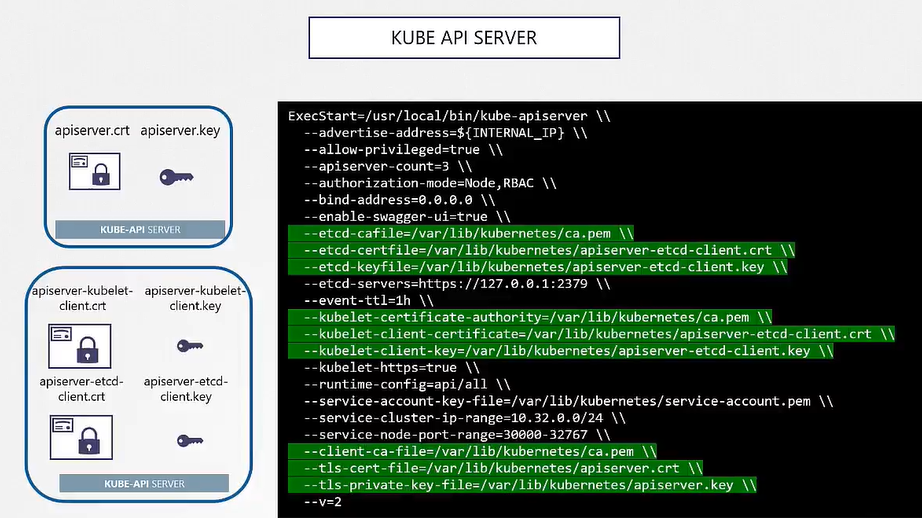This screenshot has height=518, width=922.
Task: Select the apiserver-kubelet-client.crt certificate icon
Action: coord(78,344)
